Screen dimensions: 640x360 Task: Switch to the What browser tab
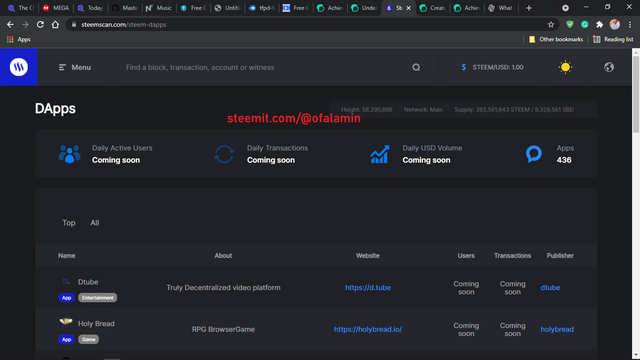(x=500, y=8)
